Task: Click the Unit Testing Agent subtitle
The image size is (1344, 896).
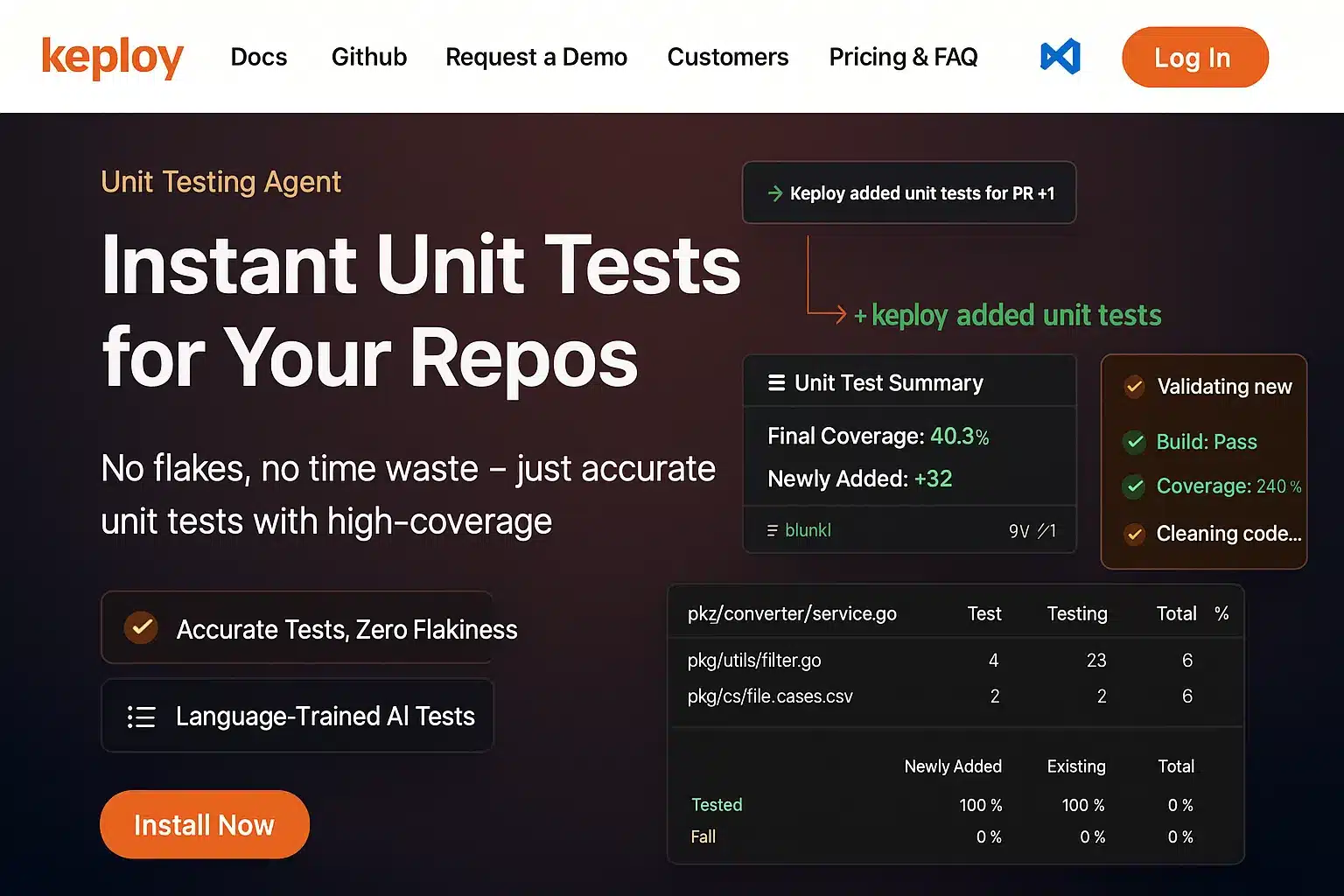Action: pyautogui.click(x=221, y=182)
